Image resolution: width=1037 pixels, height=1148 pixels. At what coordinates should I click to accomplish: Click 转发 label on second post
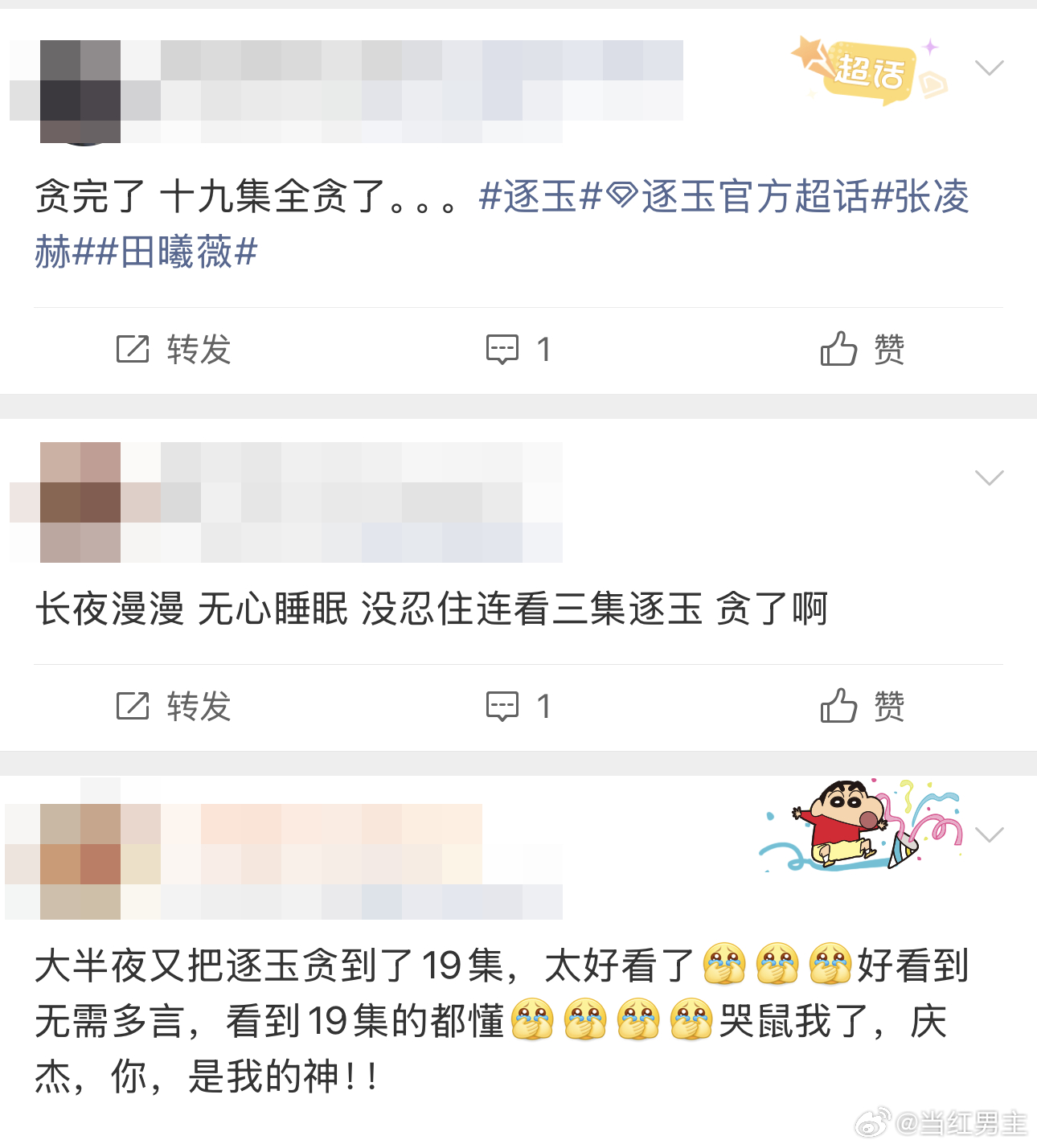tap(199, 707)
